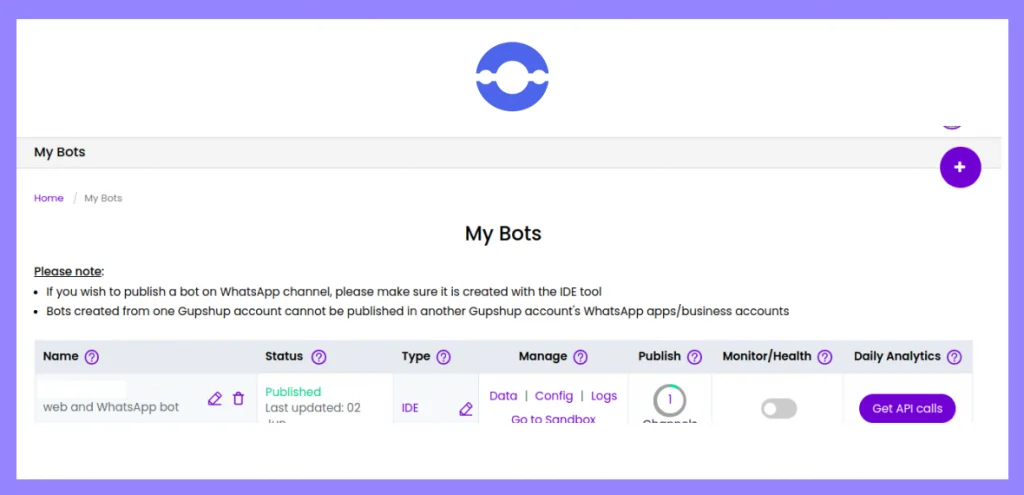Edit the bot name with pencil icon

215,398
